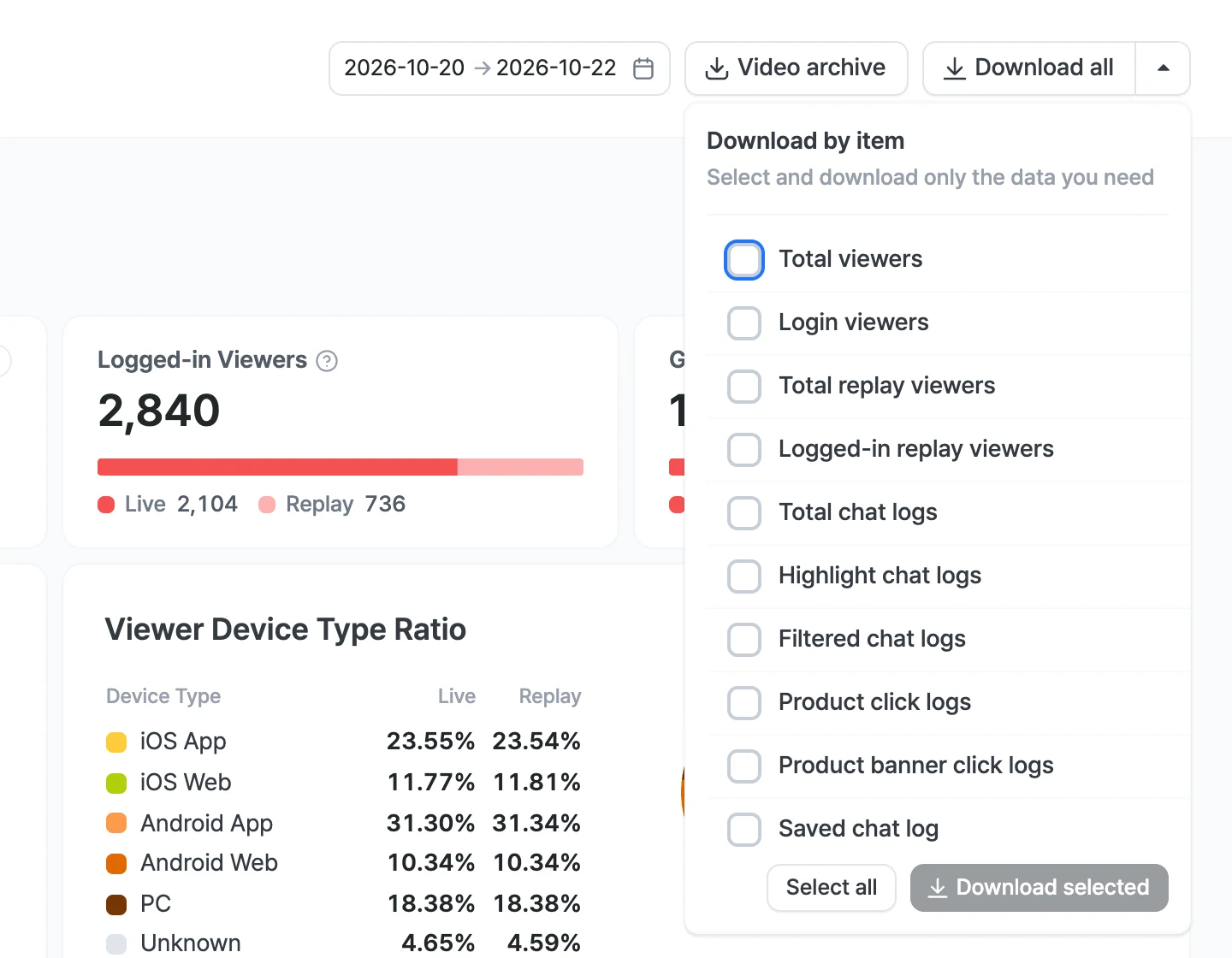Enable the Total replay viewers checkbox

[744, 387]
